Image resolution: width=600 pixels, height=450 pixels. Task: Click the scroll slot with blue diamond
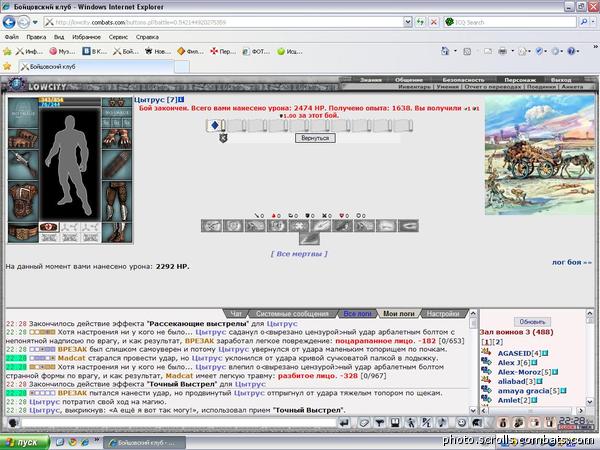click(215, 125)
